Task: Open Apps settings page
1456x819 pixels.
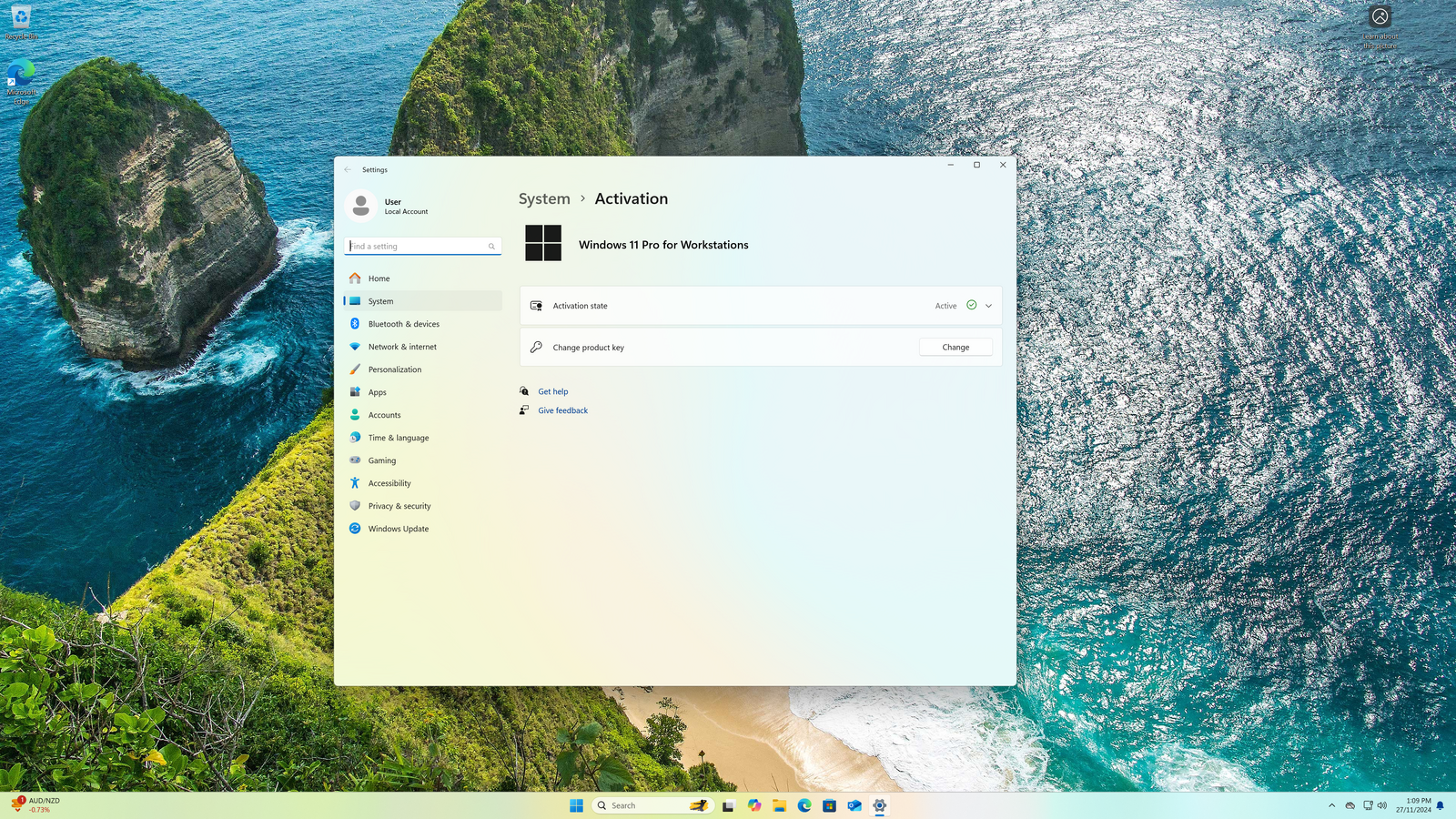Action: 423,392
